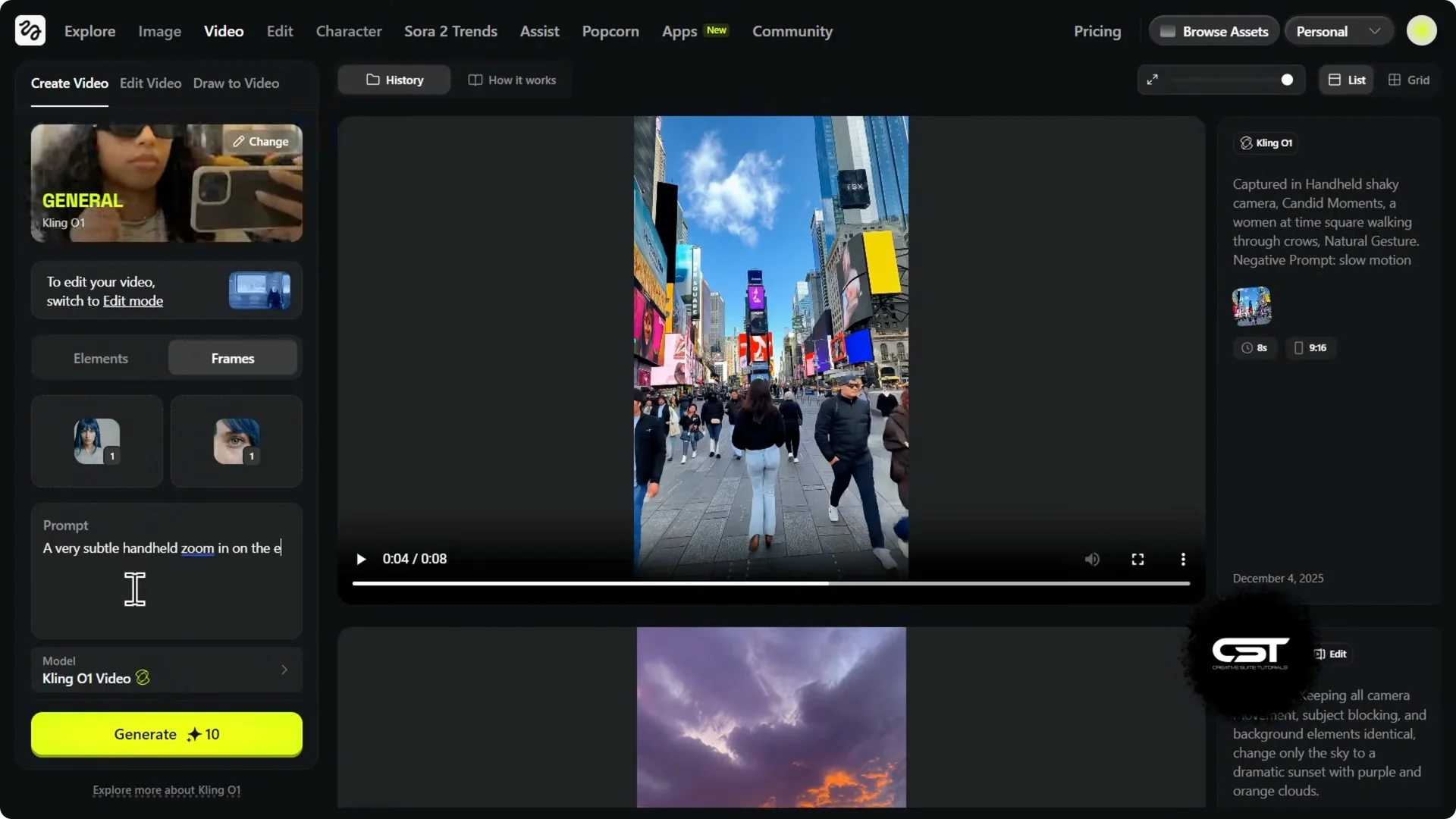Switch to Grid view
This screenshot has width=1456, height=819.
[x=1409, y=80]
